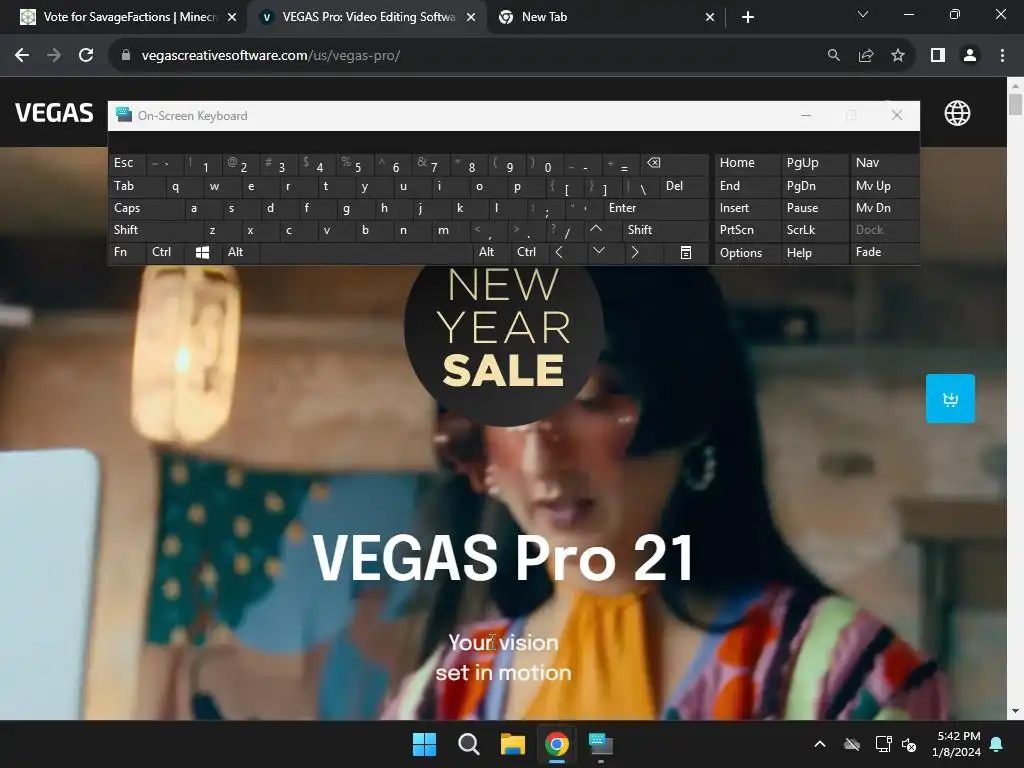Screen dimensions: 1024x768
Task: Reload the VEGAS page
Action: tap(86, 56)
